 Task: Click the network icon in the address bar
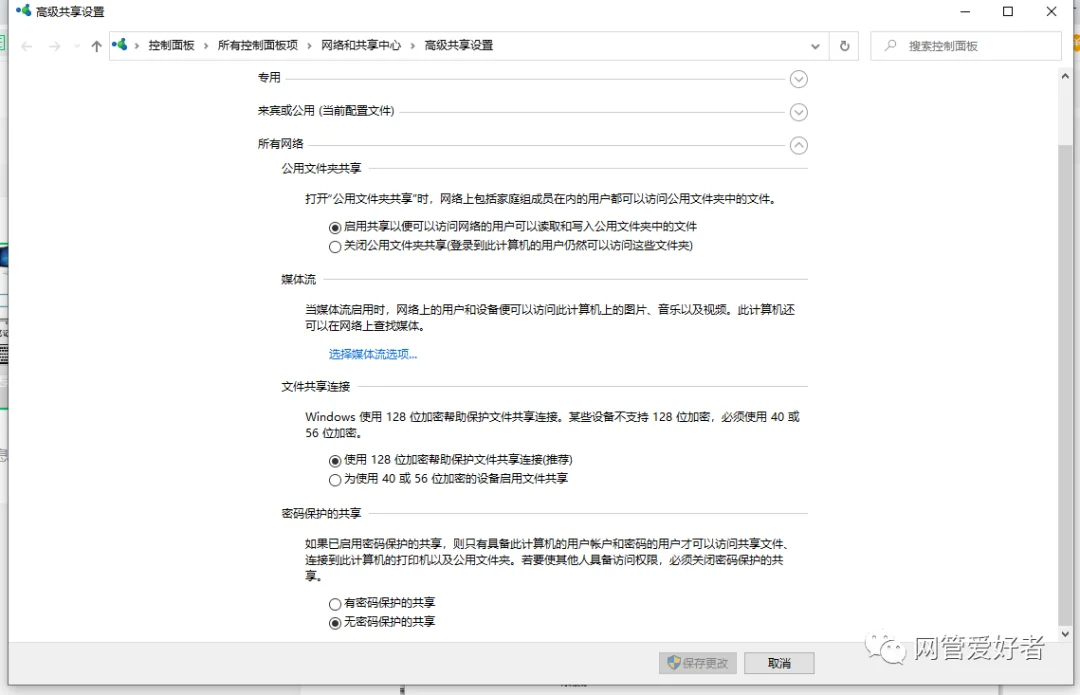(x=119, y=45)
